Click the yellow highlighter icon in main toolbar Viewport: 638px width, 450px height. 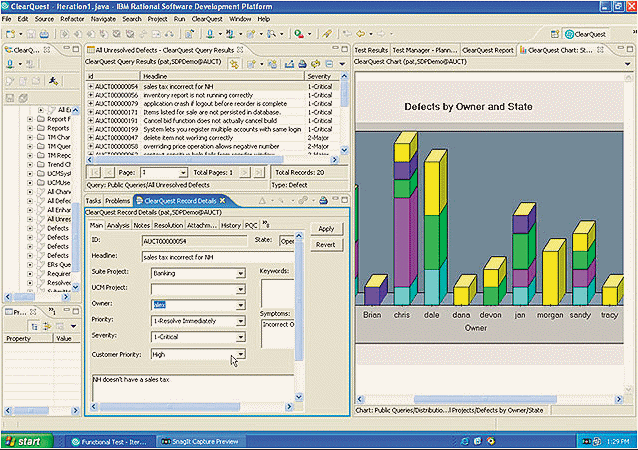click(x=327, y=34)
